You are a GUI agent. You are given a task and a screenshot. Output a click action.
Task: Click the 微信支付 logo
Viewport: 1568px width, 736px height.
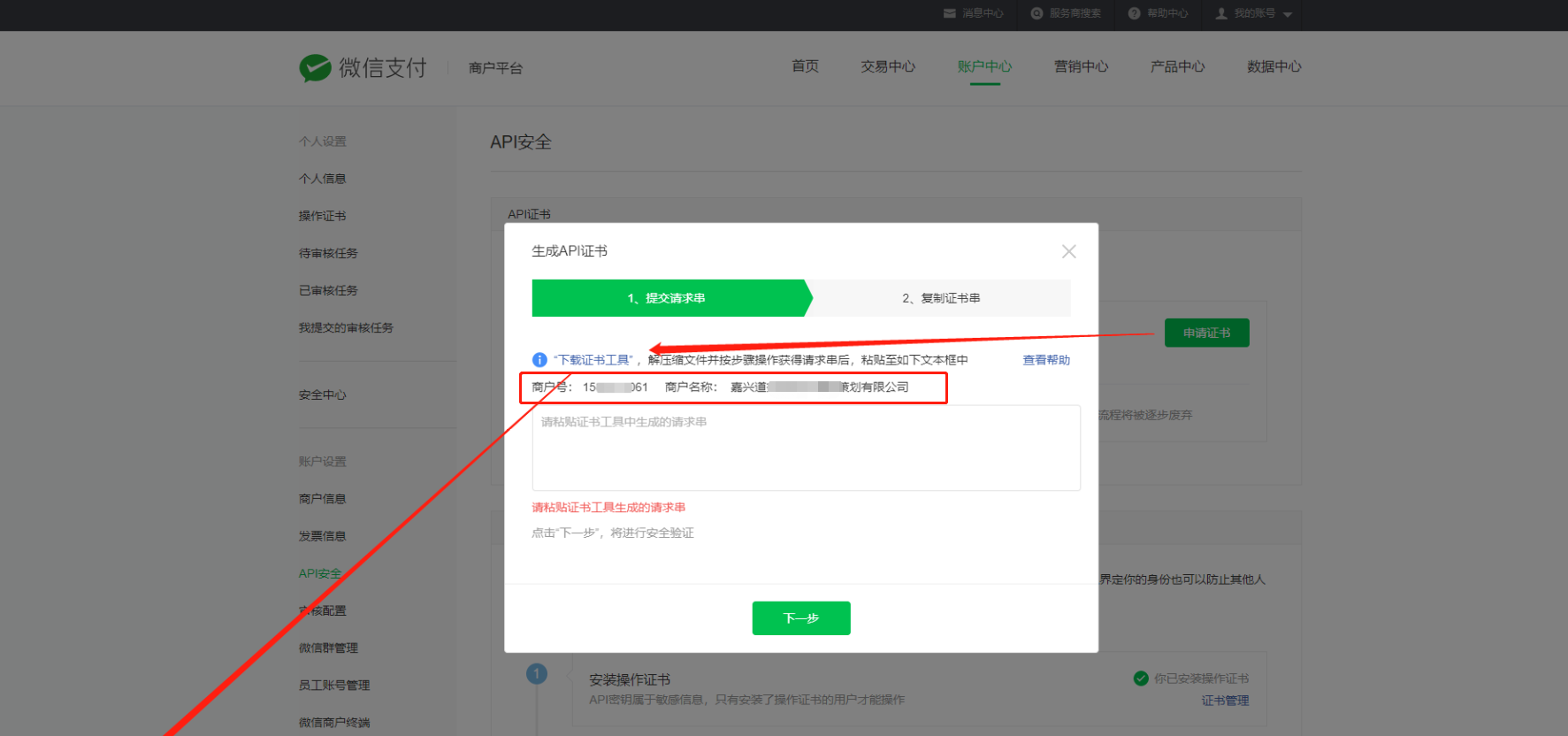pos(363,67)
